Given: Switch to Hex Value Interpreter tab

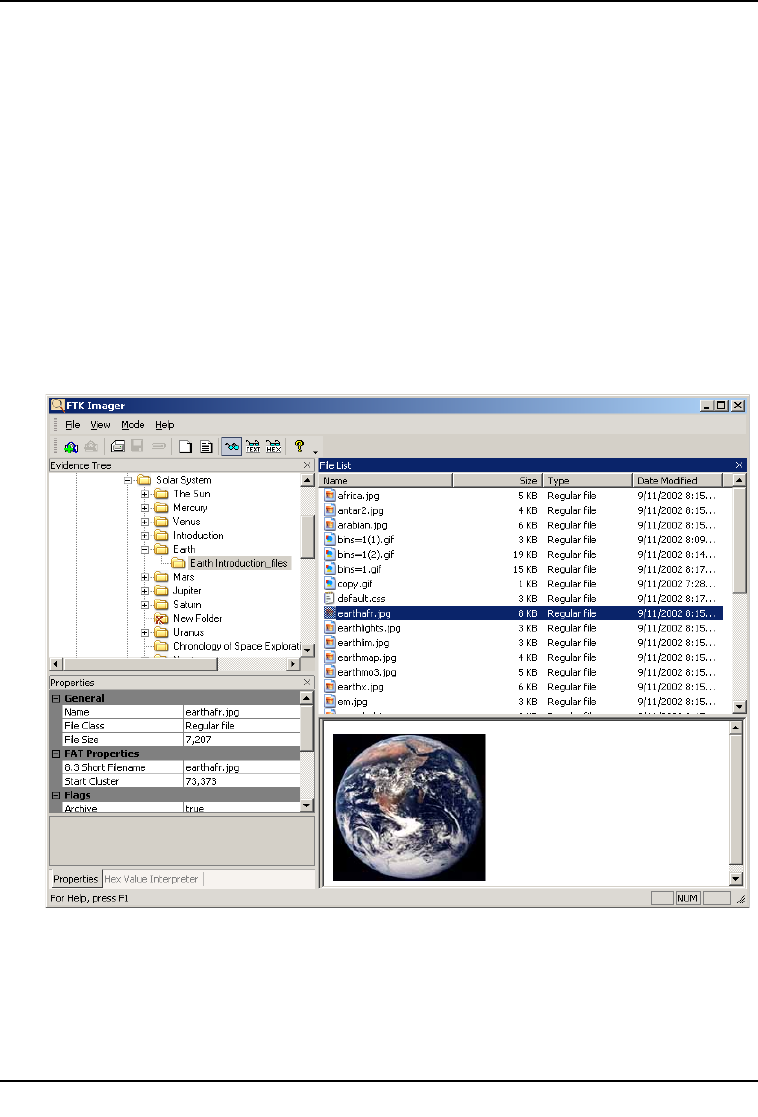Looking at the screenshot, I should pos(151,879).
